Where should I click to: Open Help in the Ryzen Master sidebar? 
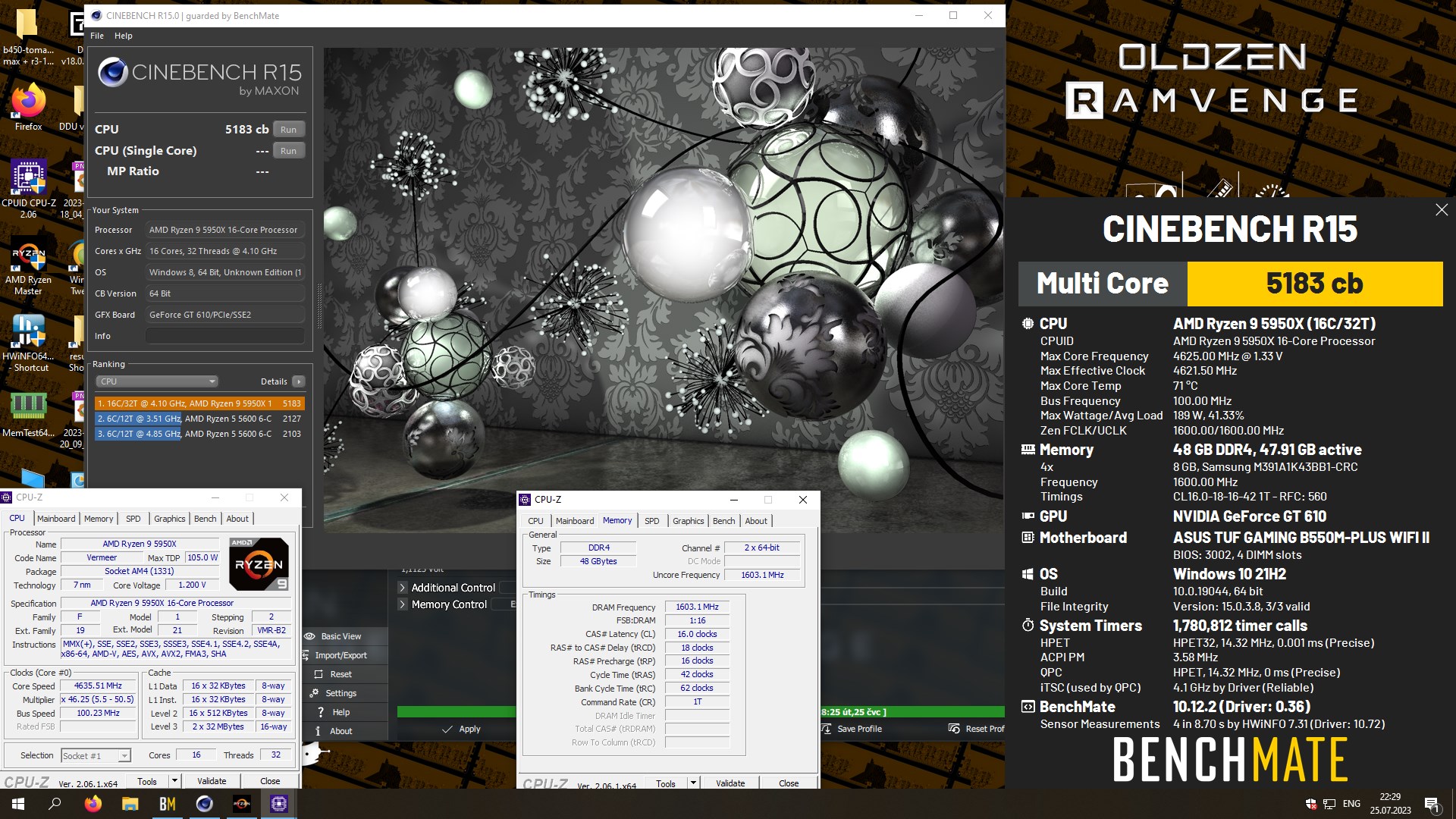pyautogui.click(x=340, y=712)
